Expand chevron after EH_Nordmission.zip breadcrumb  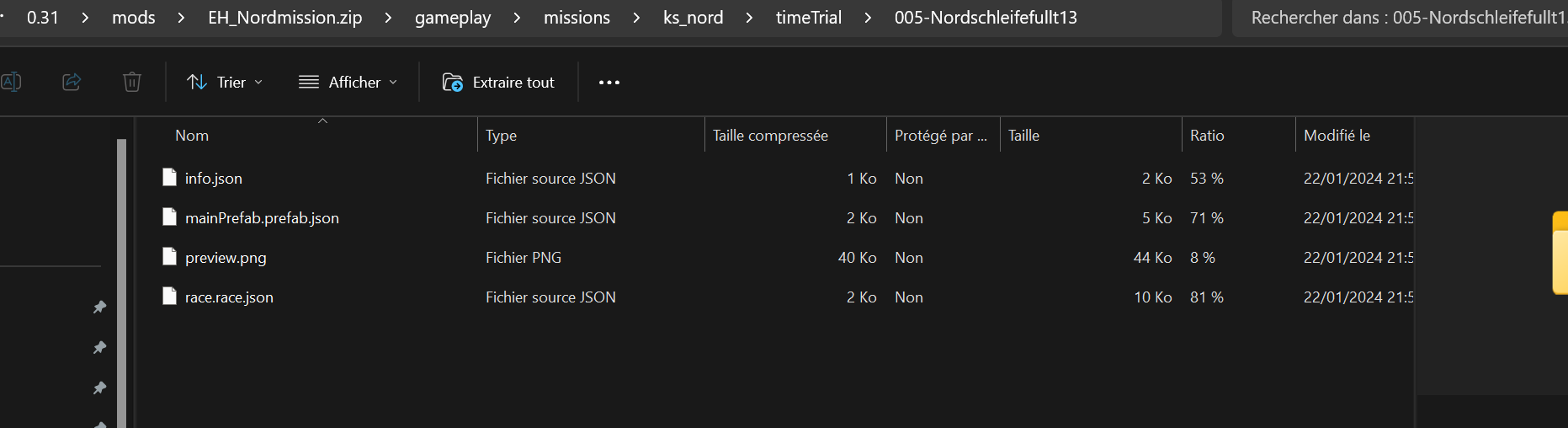388,18
